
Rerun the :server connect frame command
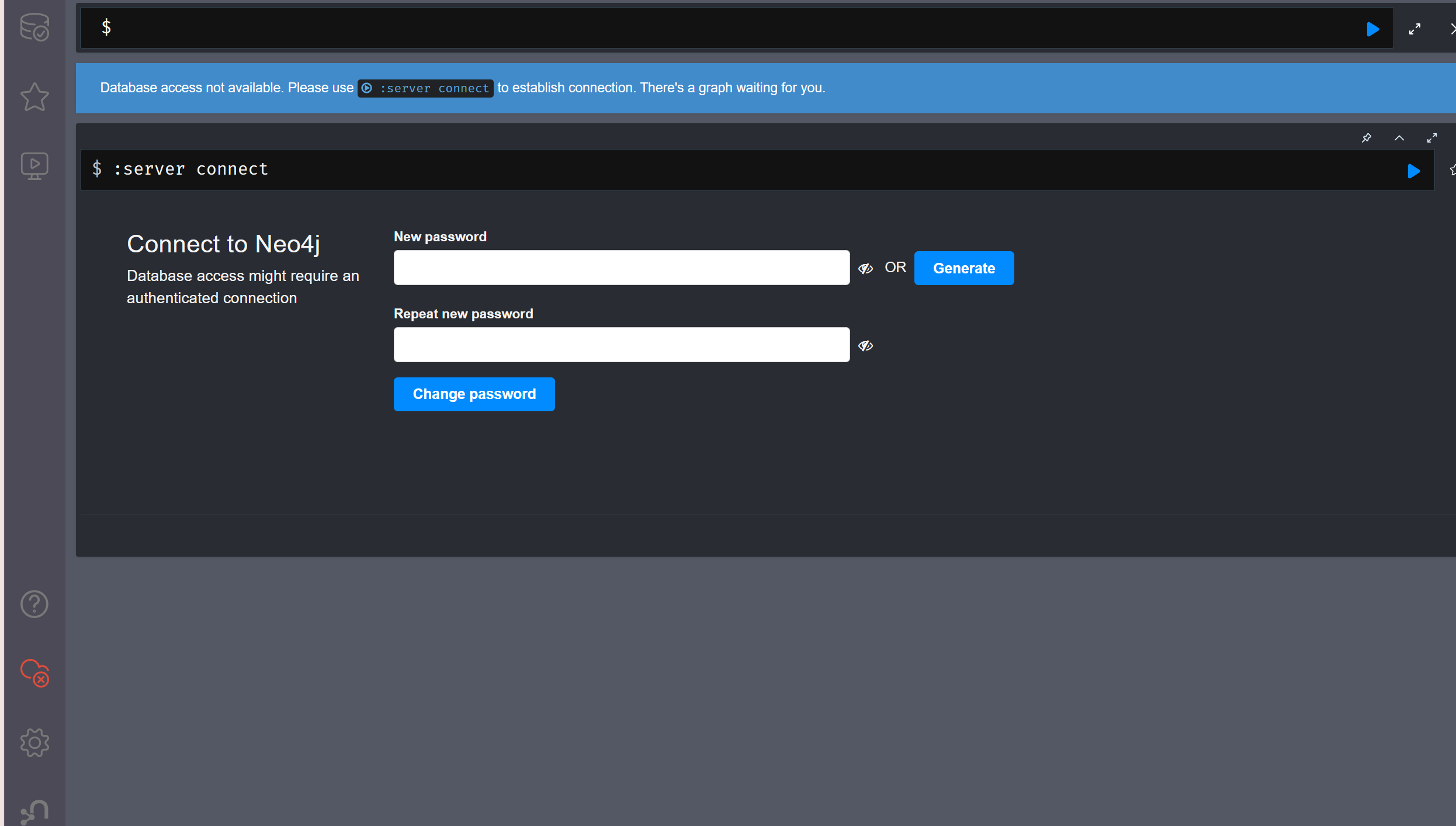pos(1413,171)
